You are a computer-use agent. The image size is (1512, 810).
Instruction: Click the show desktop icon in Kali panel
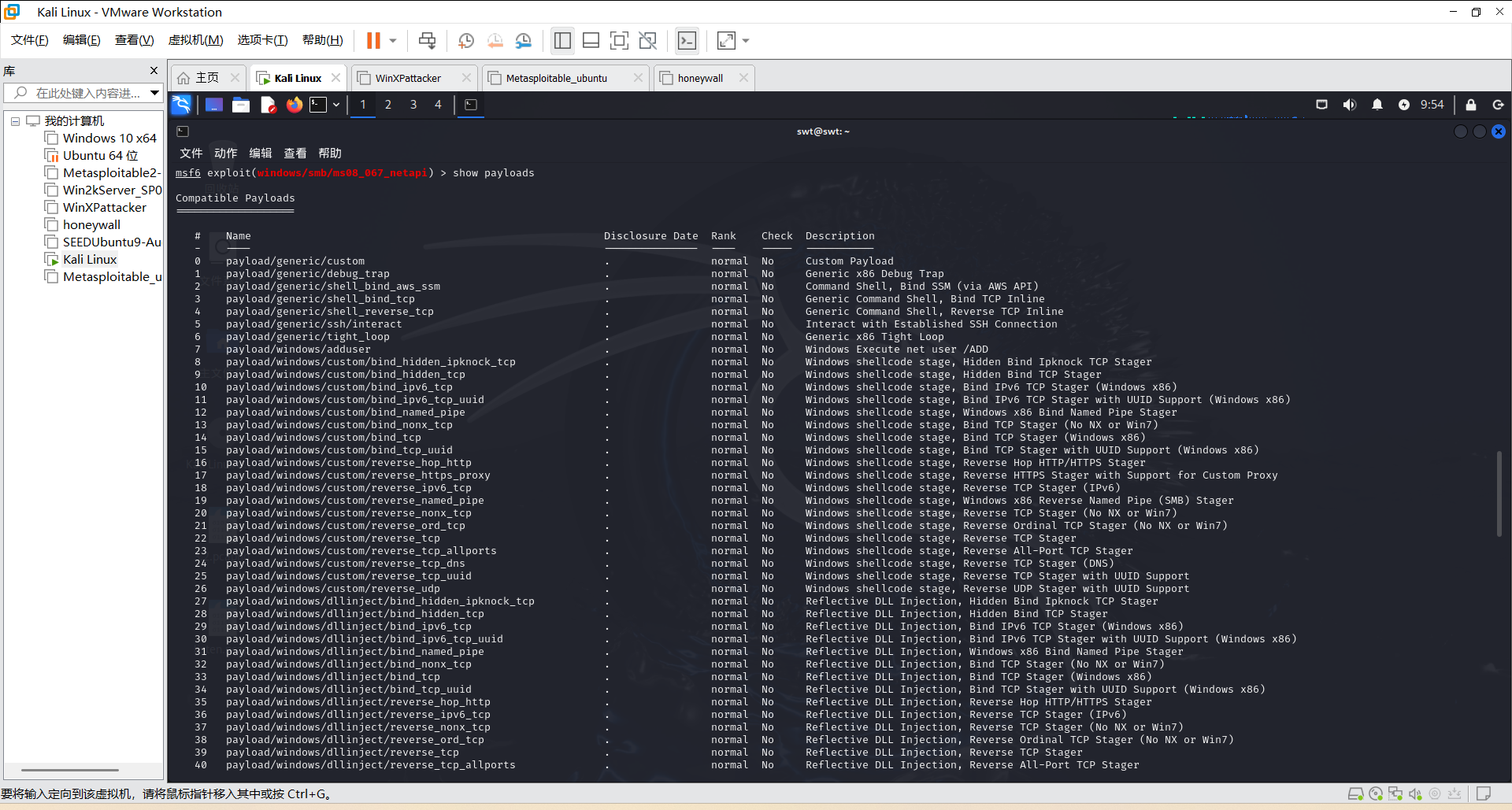pos(214,105)
